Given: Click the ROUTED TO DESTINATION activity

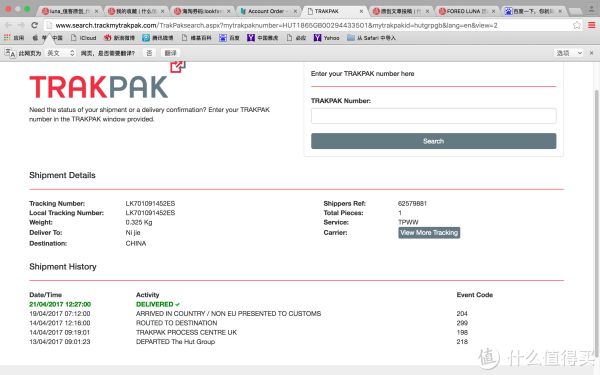Looking at the screenshot, I should coord(176,323).
